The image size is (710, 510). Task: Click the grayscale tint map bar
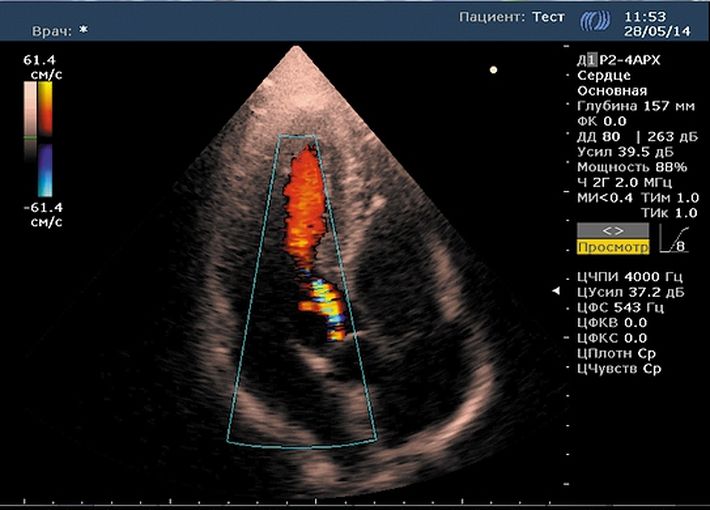point(30,138)
